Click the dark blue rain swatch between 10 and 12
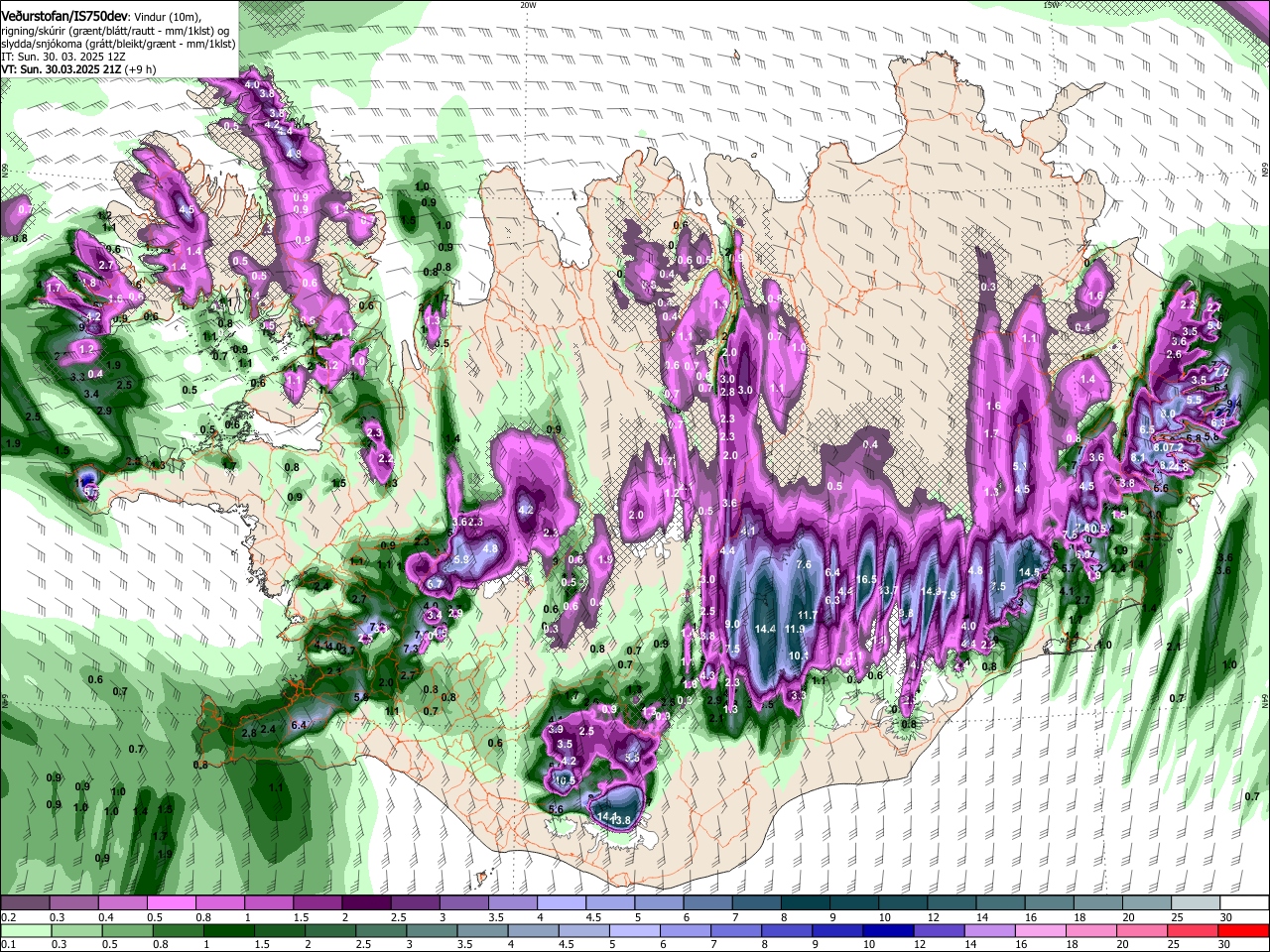This screenshot has height=952, width=1270. click(x=889, y=930)
